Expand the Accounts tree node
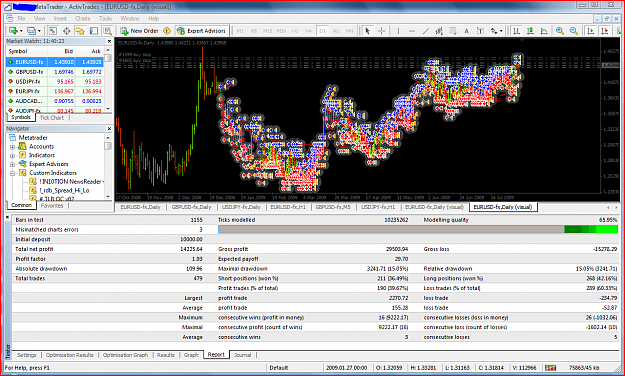The image size is (625, 376). (12, 146)
